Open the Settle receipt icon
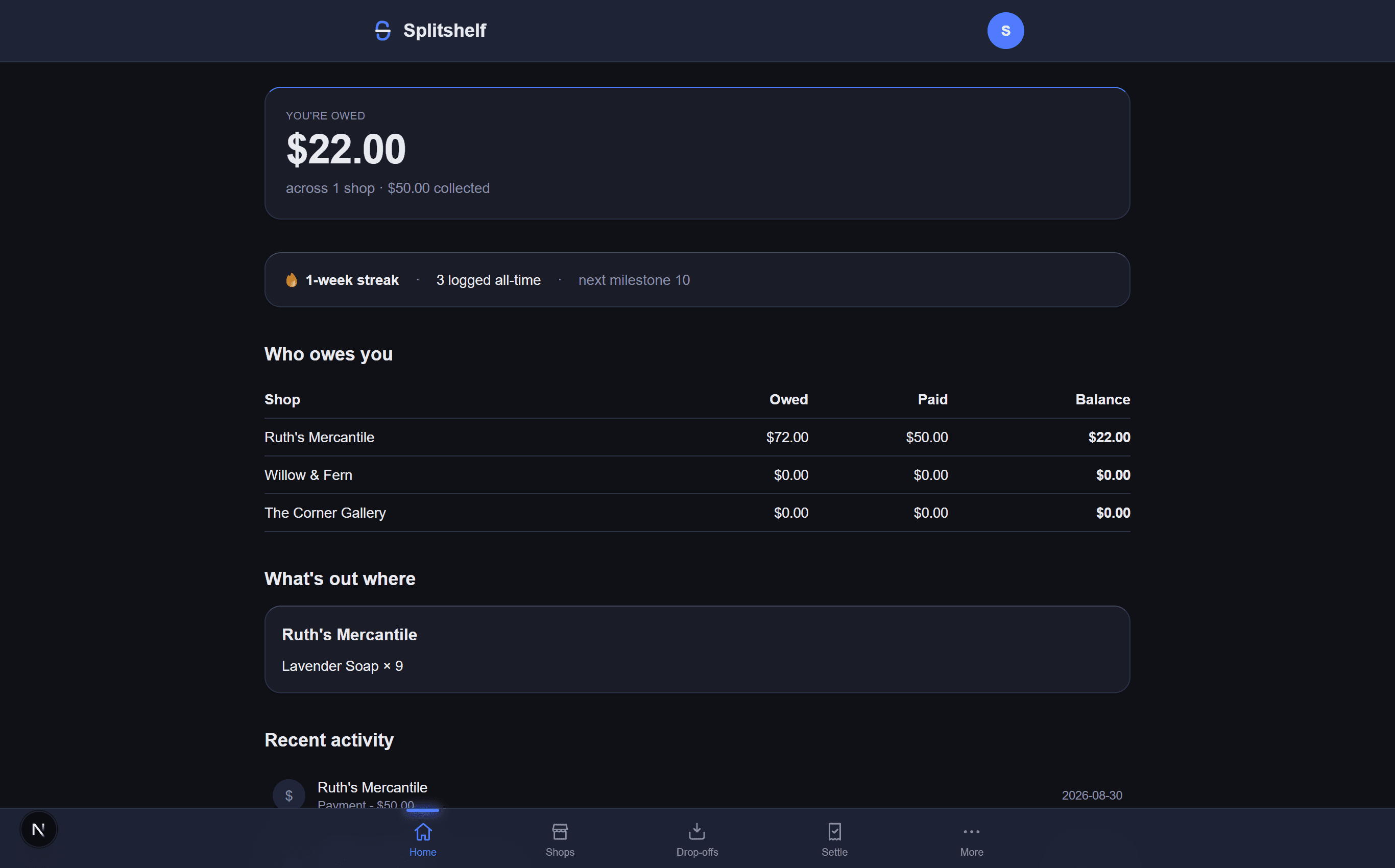1395x868 pixels. [x=834, y=831]
